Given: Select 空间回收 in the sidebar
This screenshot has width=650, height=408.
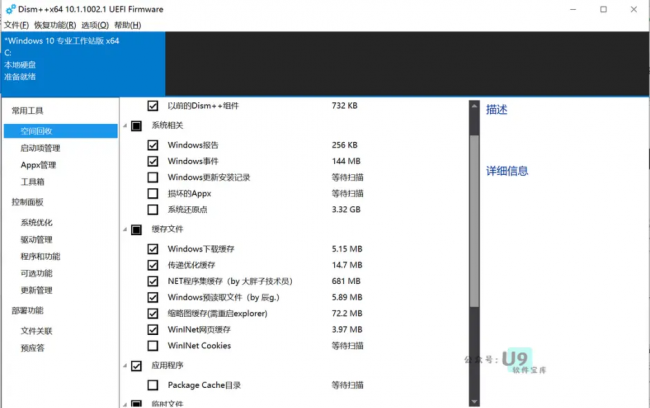Looking at the screenshot, I should (x=61, y=131).
